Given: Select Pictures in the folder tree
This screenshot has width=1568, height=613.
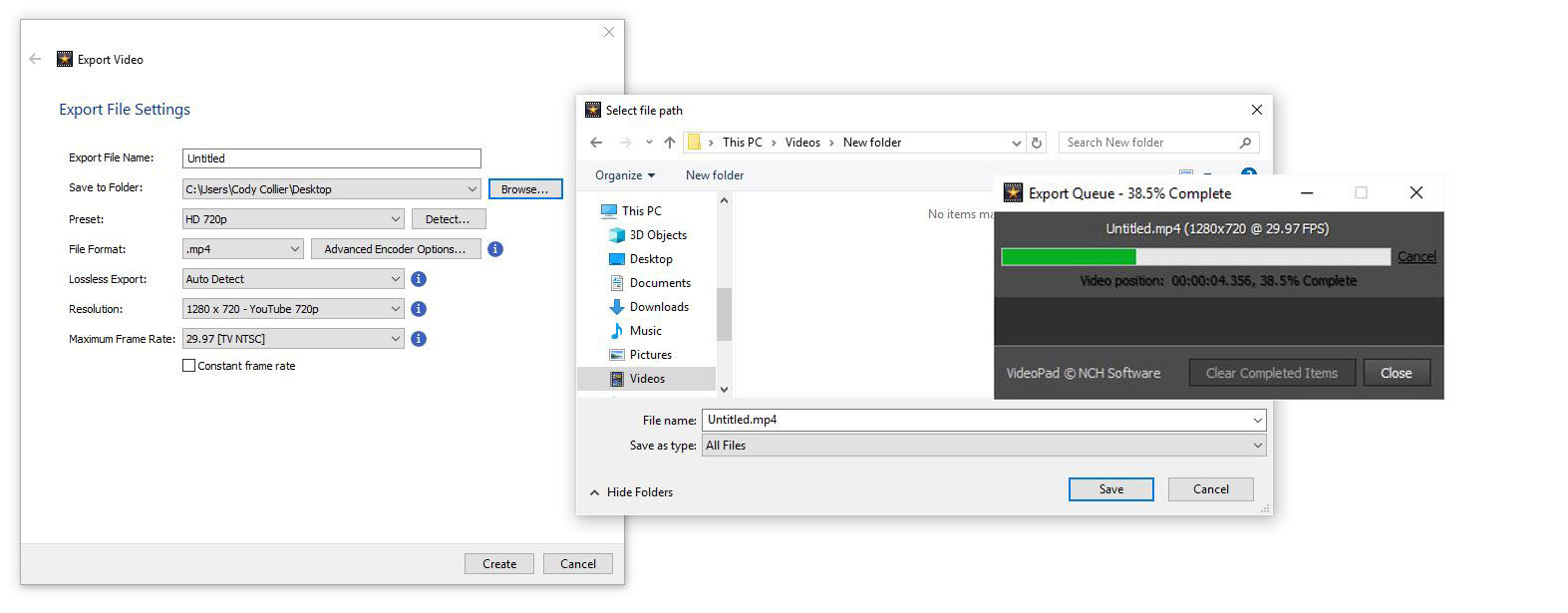Looking at the screenshot, I should [641, 354].
